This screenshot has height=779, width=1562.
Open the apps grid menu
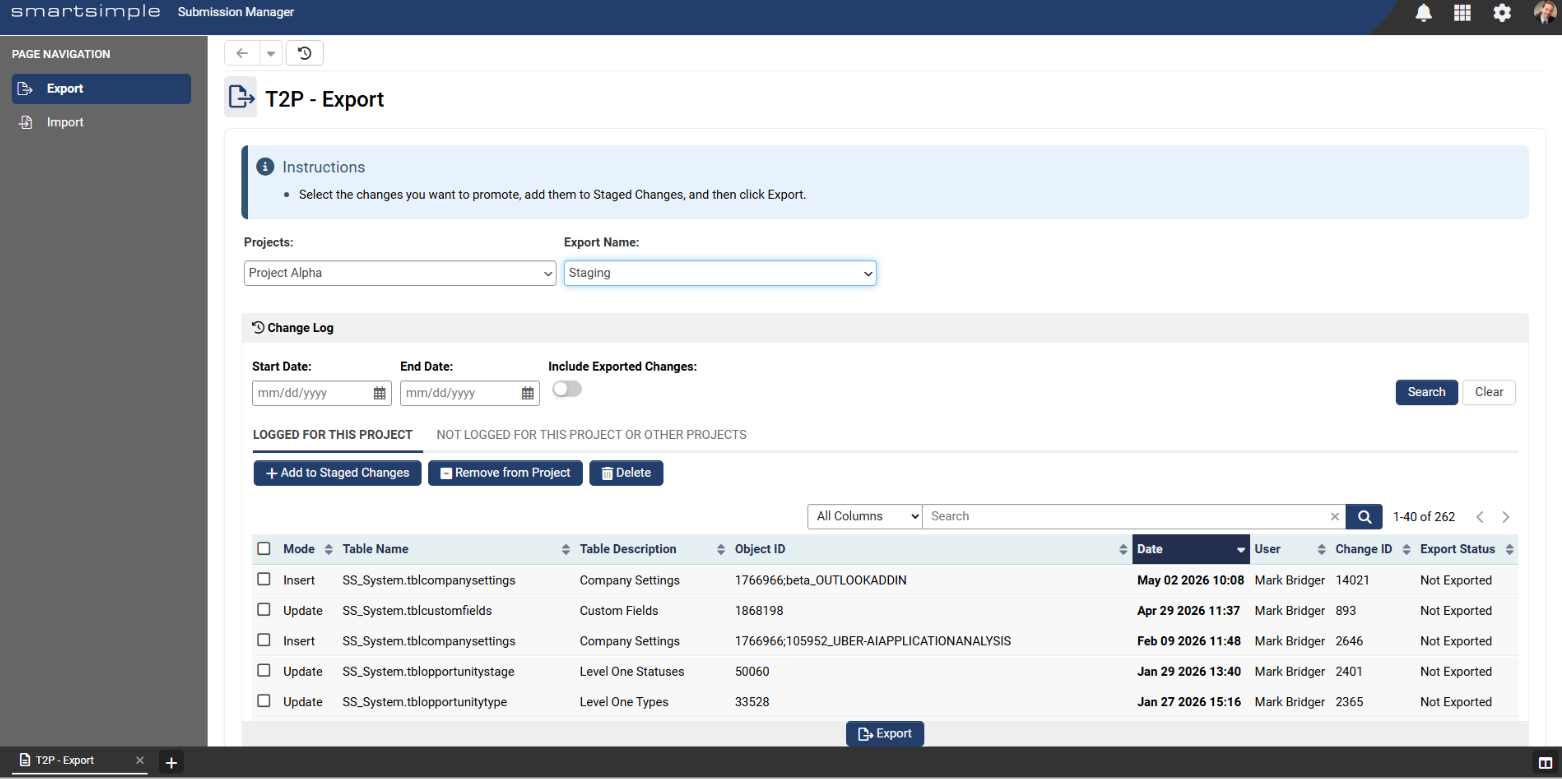click(1462, 13)
